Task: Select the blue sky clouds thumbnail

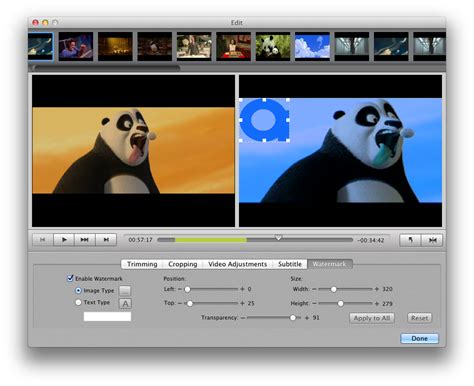Action: pyautogui.click(x=312, y=46)
